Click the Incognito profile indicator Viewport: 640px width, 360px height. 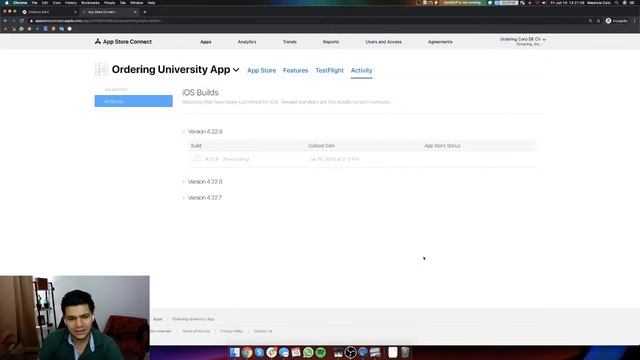tap(617, 20)
